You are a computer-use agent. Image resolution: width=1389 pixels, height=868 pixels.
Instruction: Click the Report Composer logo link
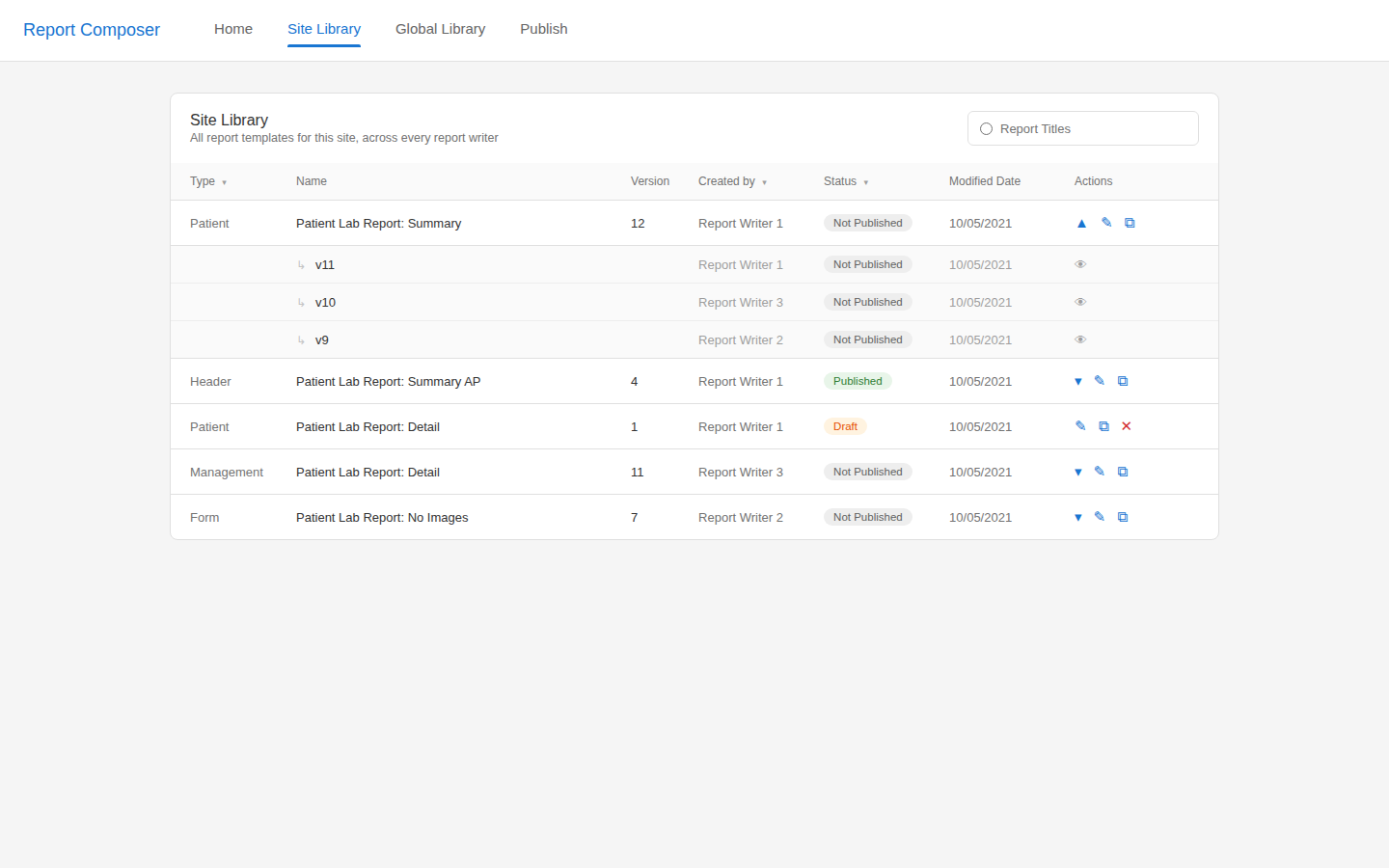pos(92,30)
